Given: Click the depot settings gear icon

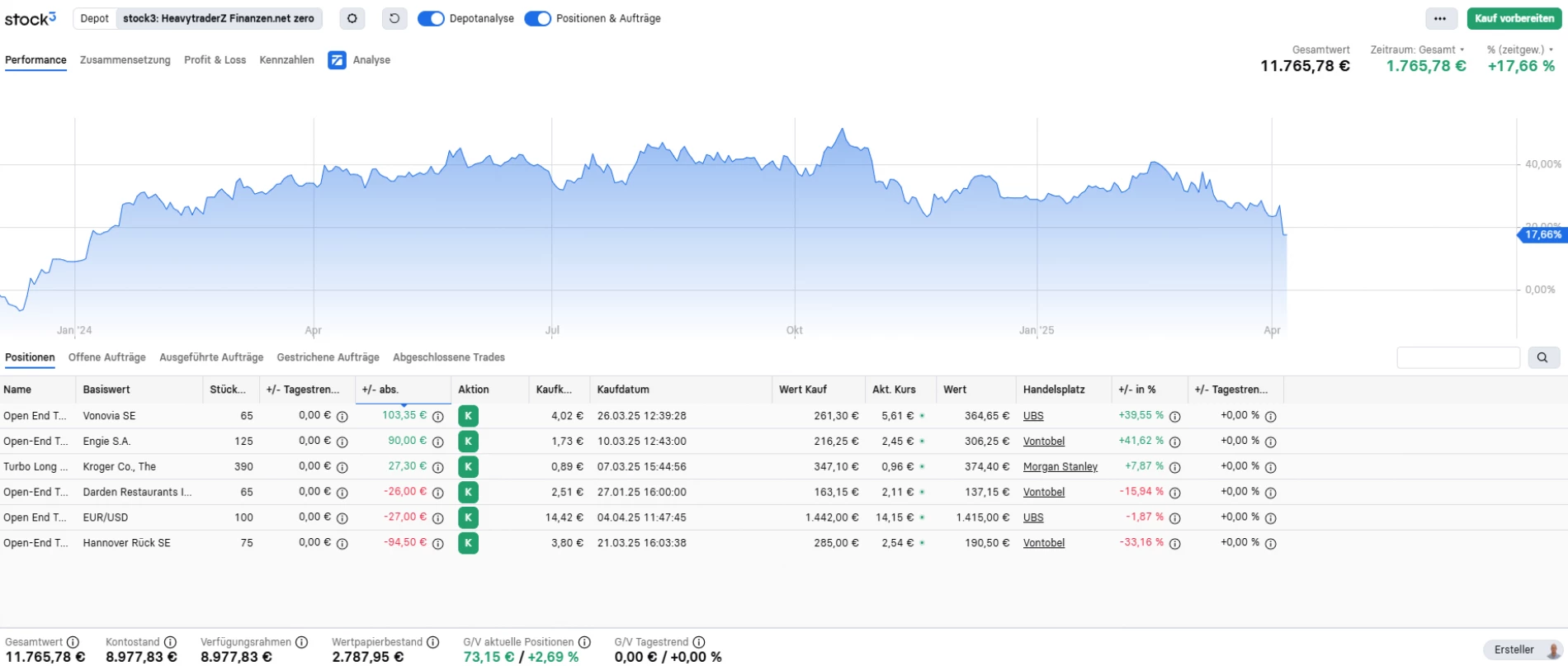Looking at the screenshot, I should pyautogui.click(x=352, y=18).
